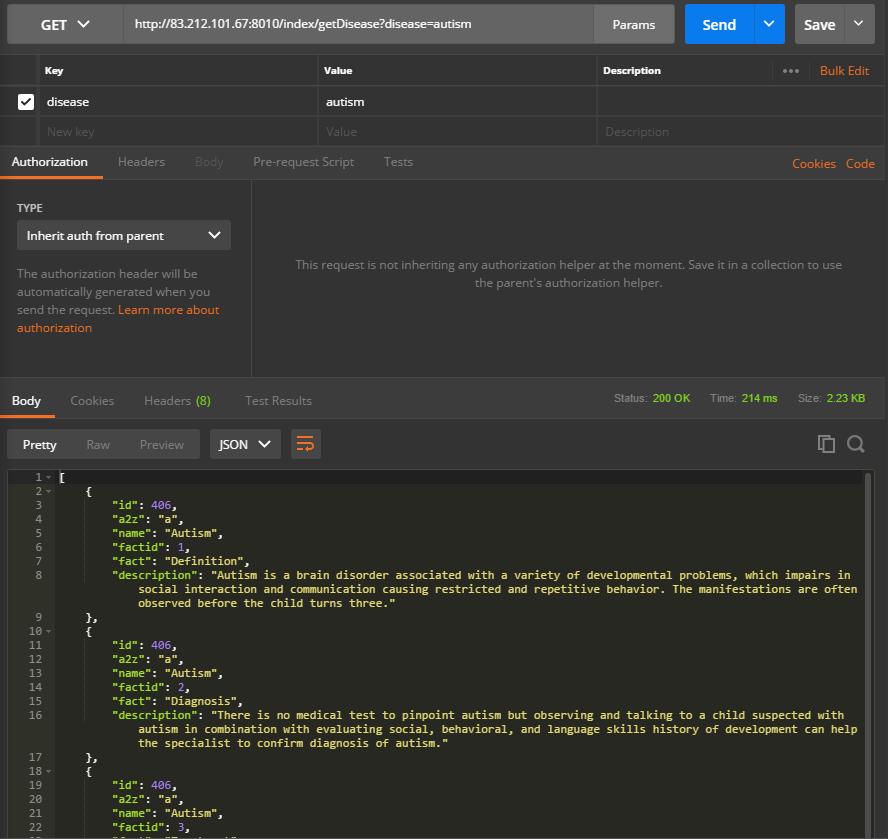This screenshot has width=888, height=839.
Task: Open the Inherit auth from parent dropdown
Action: tap(123, 235)
